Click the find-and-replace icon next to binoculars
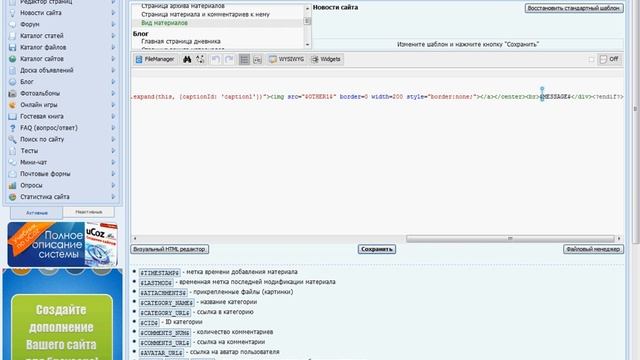Screen dimensions: 640x360 (200, 59)
